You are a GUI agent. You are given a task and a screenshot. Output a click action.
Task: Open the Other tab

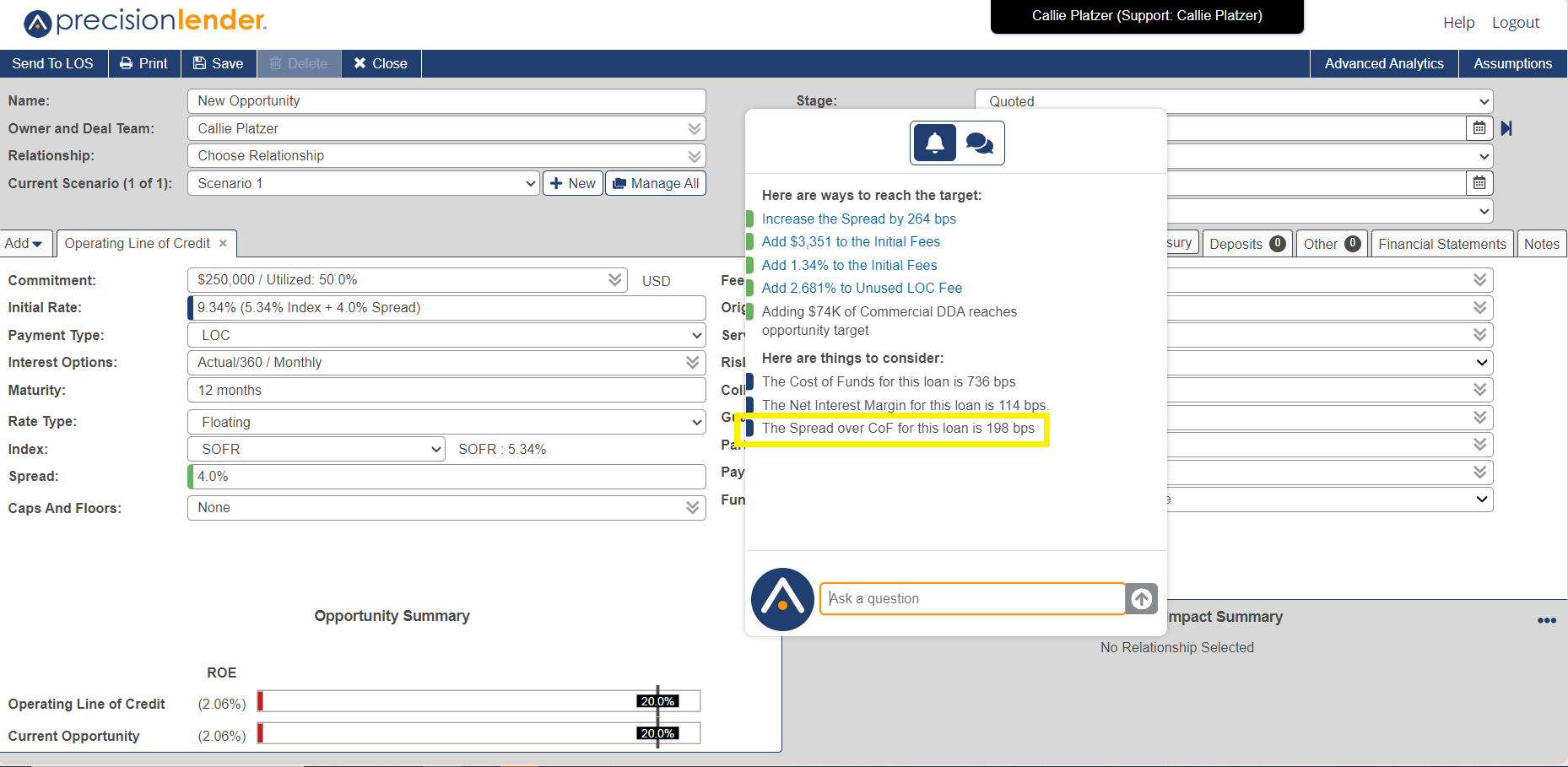(x=1332, y=244)
